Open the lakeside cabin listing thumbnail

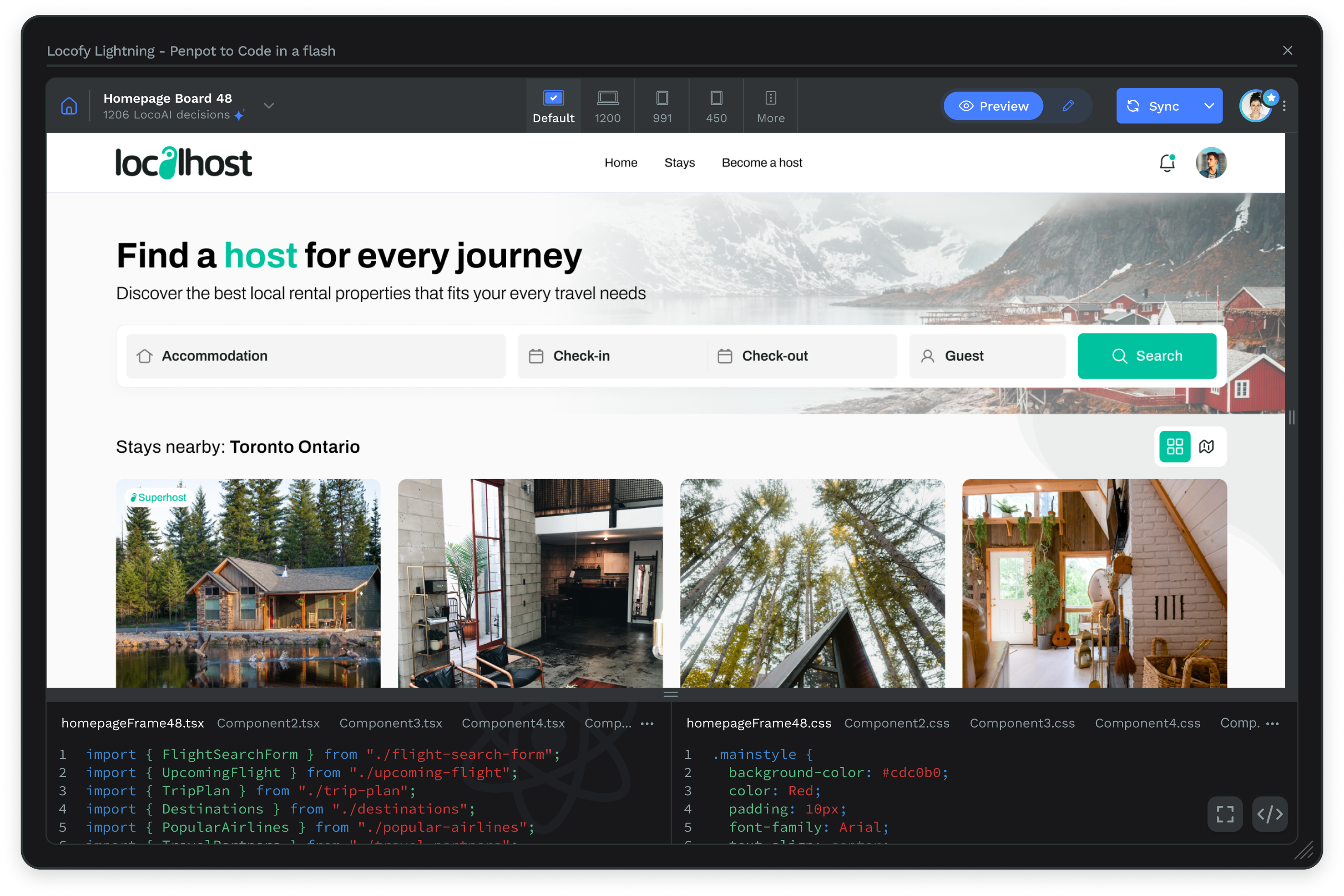pos(248,583)
